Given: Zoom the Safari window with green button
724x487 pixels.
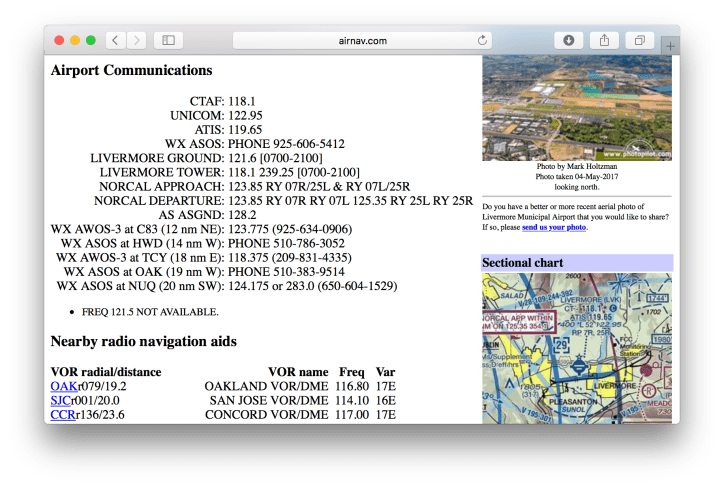Looking at the screenshot, I should (x=91, y=41).
